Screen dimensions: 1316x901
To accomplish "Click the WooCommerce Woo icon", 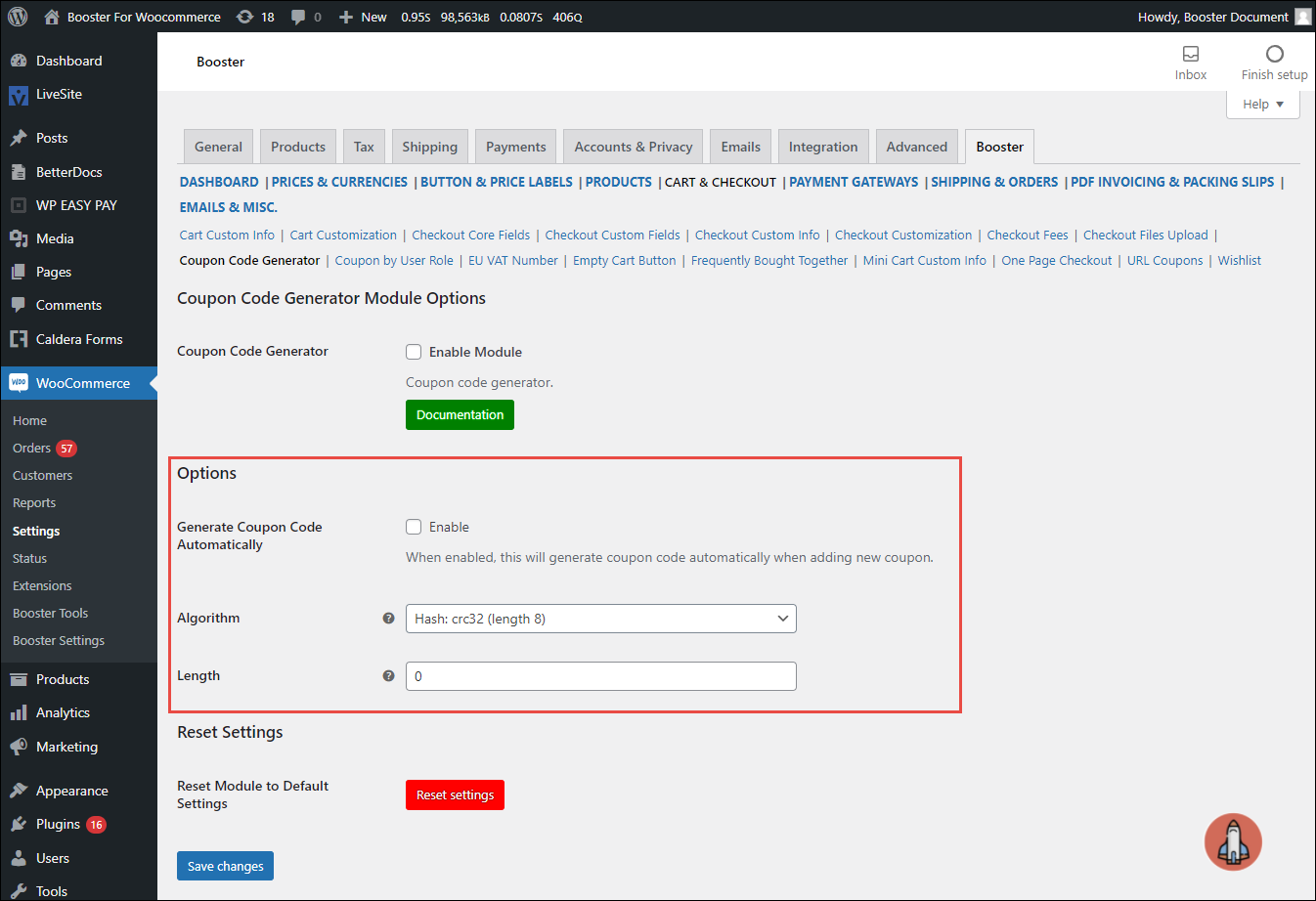I will (19, 383).
